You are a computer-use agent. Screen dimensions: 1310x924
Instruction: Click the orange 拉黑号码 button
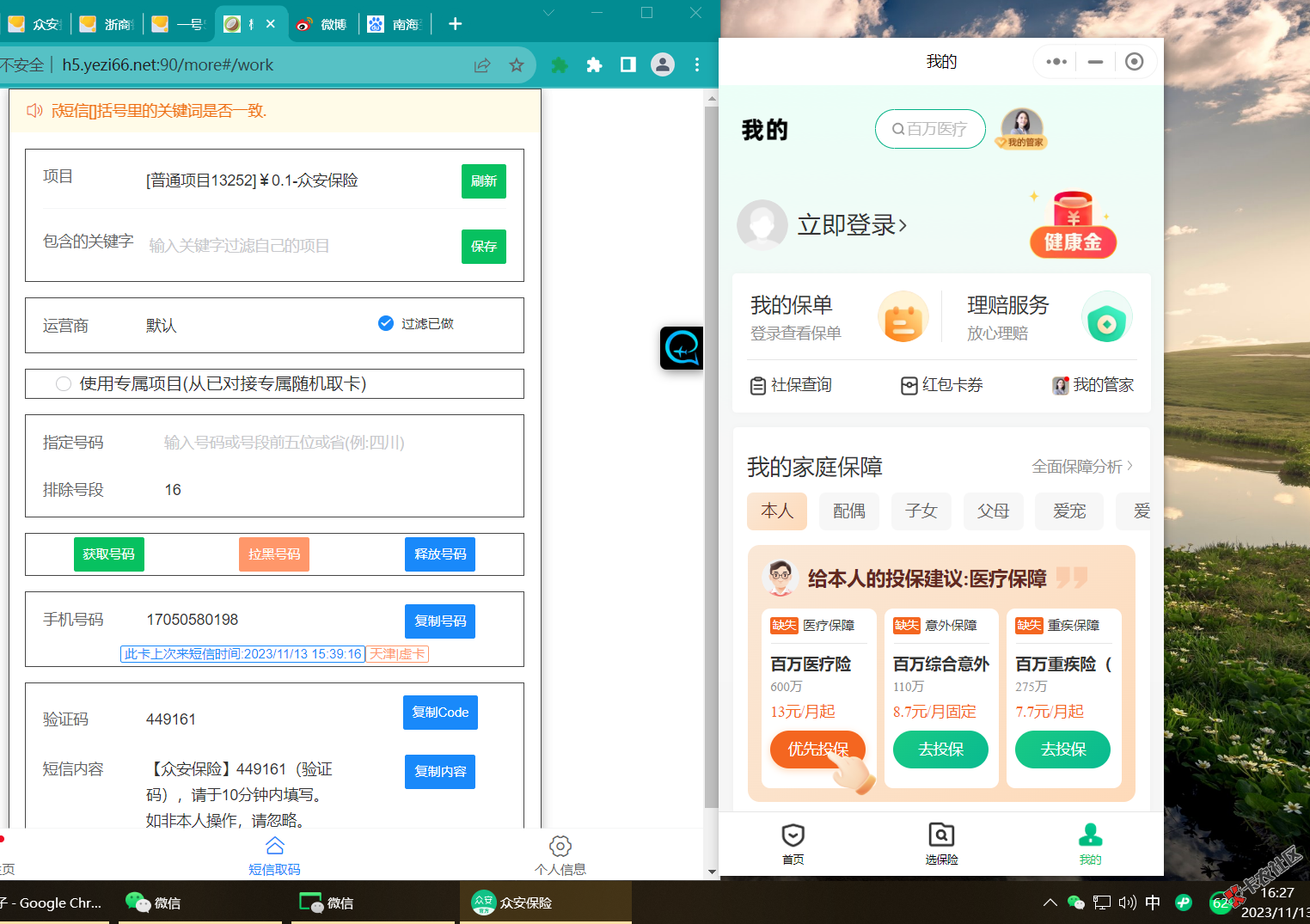point(274,554)
